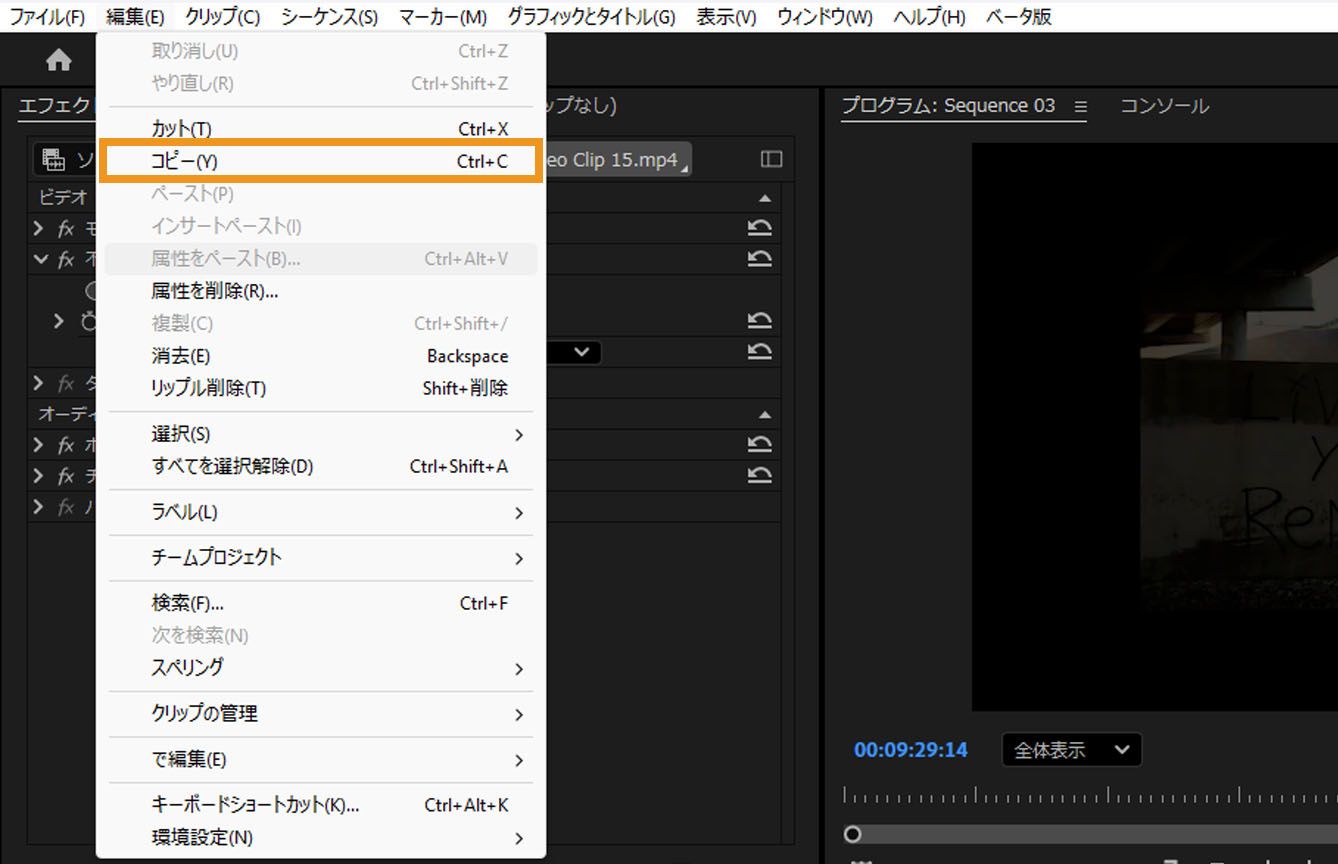The height and width of the screenshot is (864, 1338).
Task: Reset the first audio fx row
Action: [x=760, y=445]
